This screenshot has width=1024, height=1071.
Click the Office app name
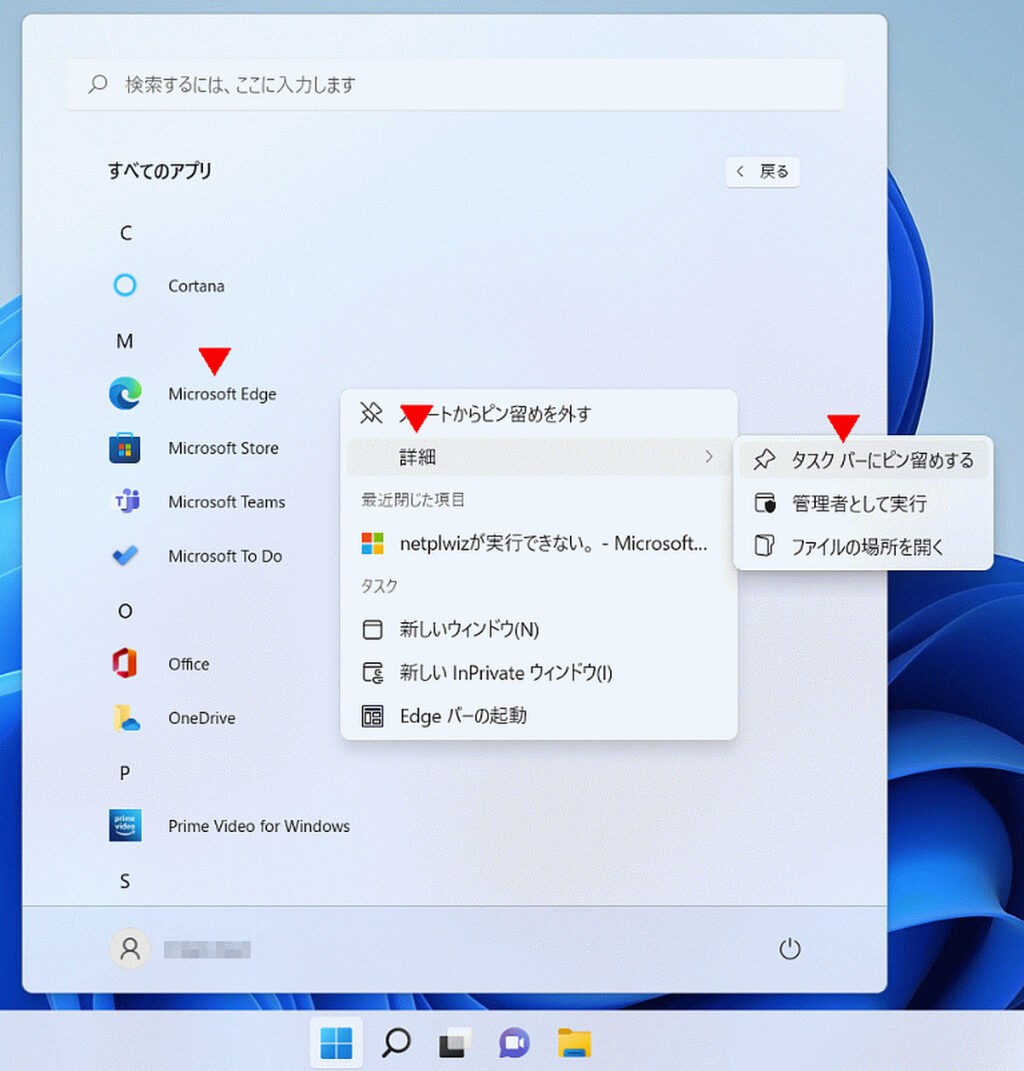tap(189, 663)
